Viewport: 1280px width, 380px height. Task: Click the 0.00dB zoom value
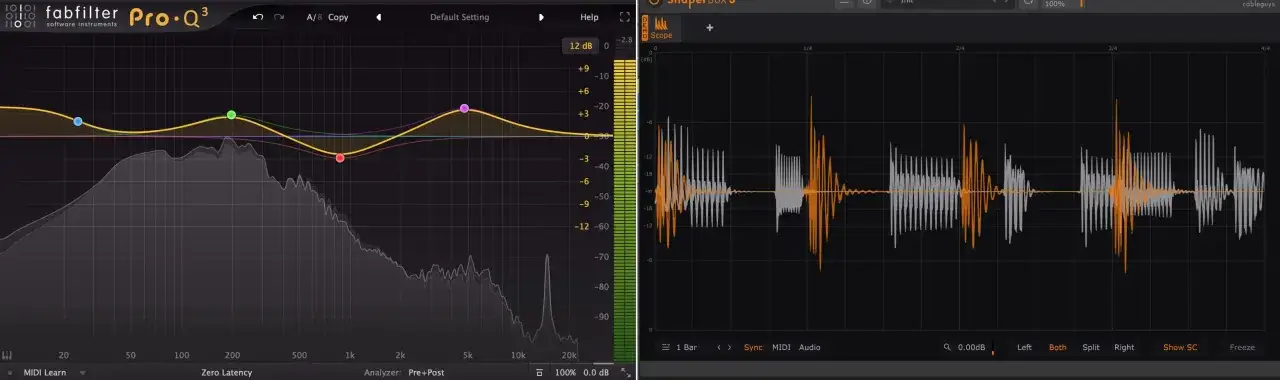[x=971, y=347]
